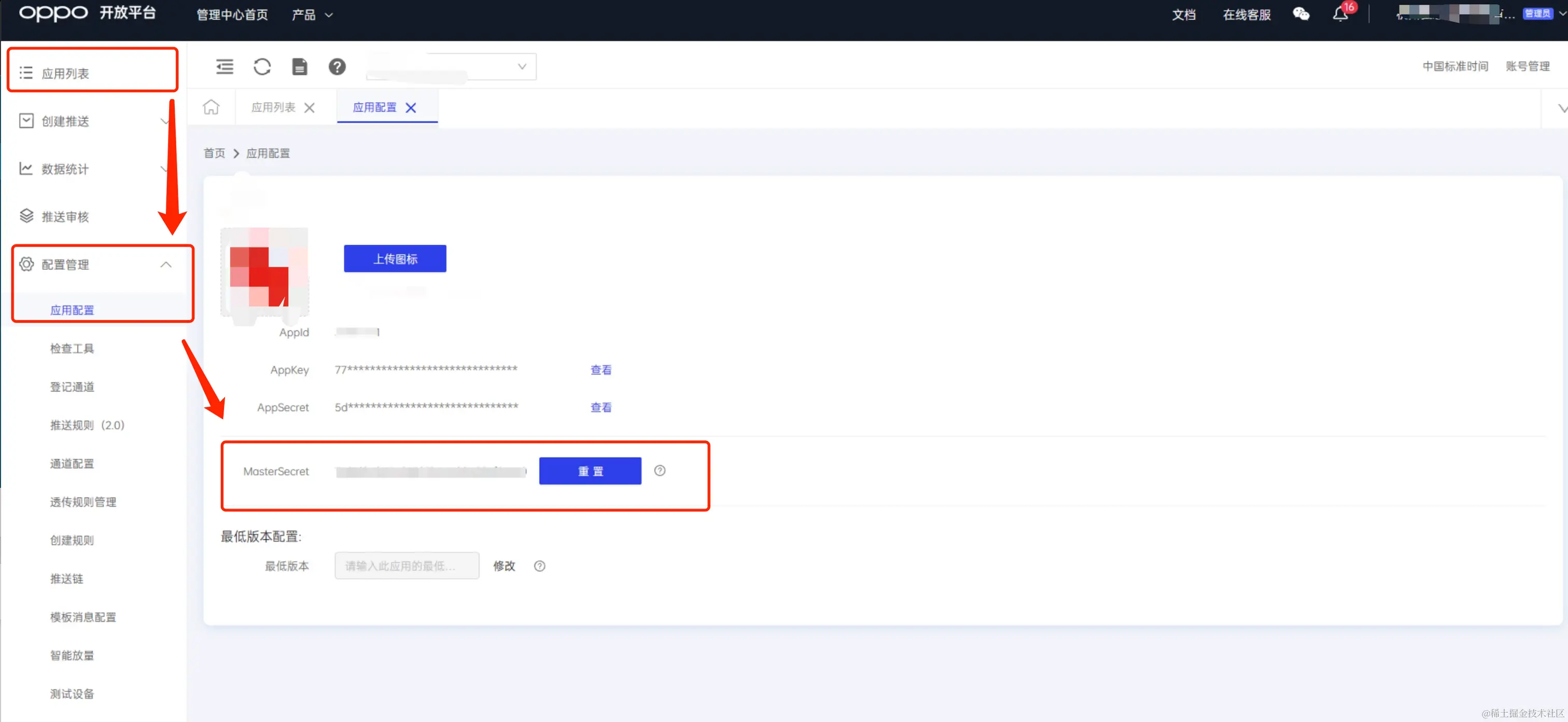Viewport: 1568px width, 722px height.
Task: Click the collapse sidebar menu icon
Action: [x=225, y=66]
